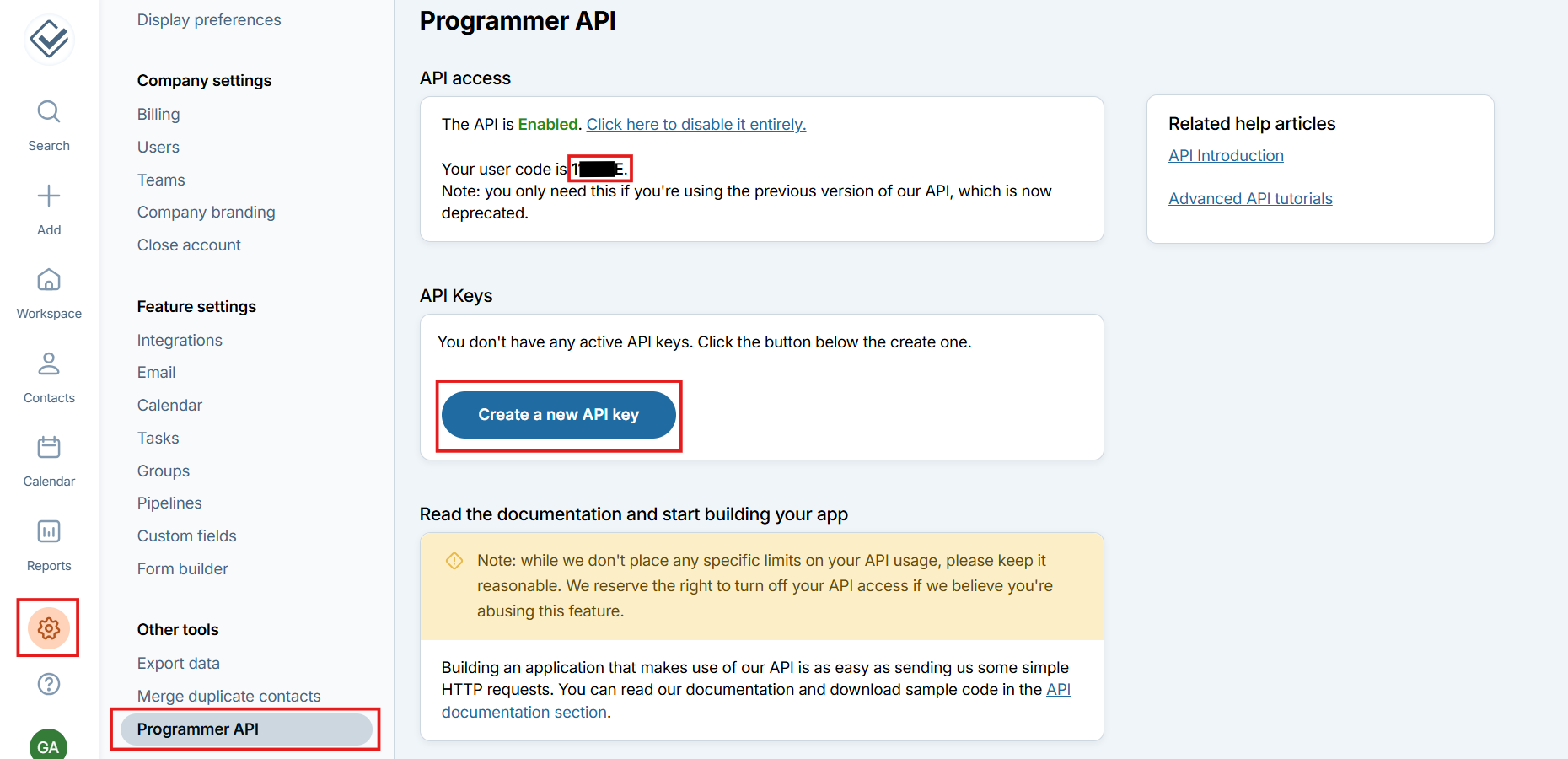
Task: Click the warning icon in yellow note
Action: [x=454, y=561]
